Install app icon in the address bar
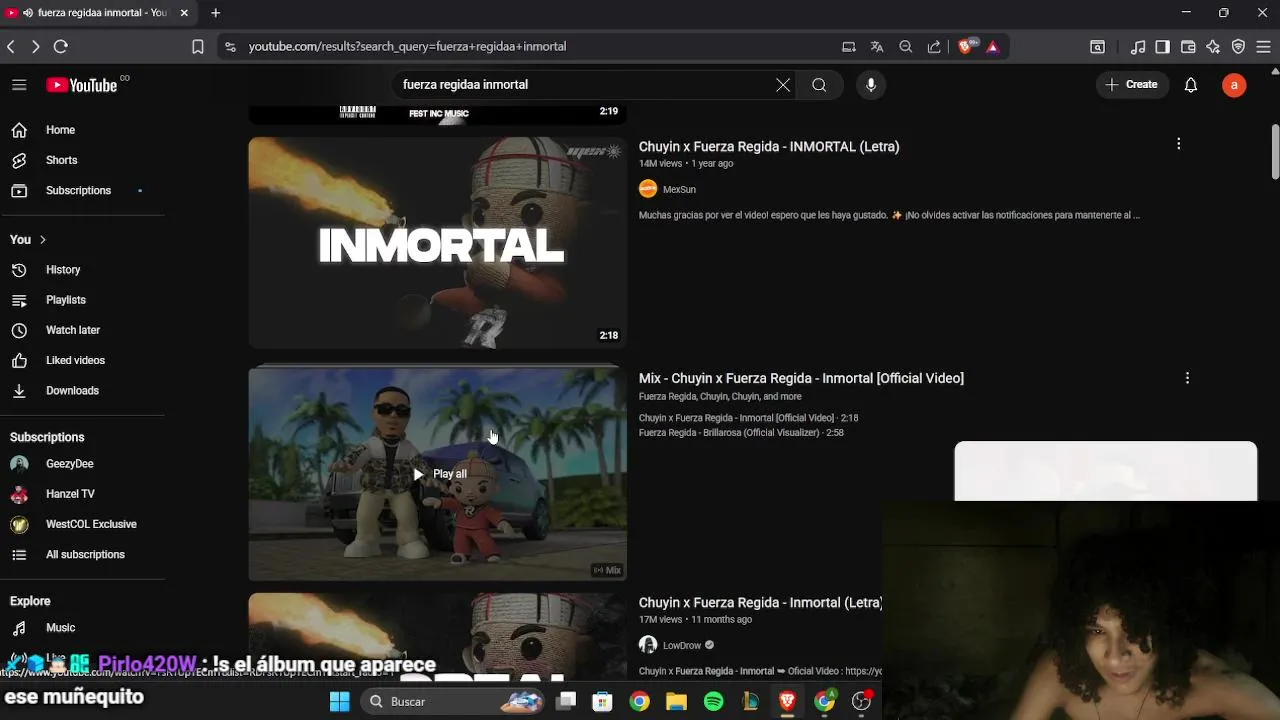The image size is (1280, 720). (x=849, y=47)
